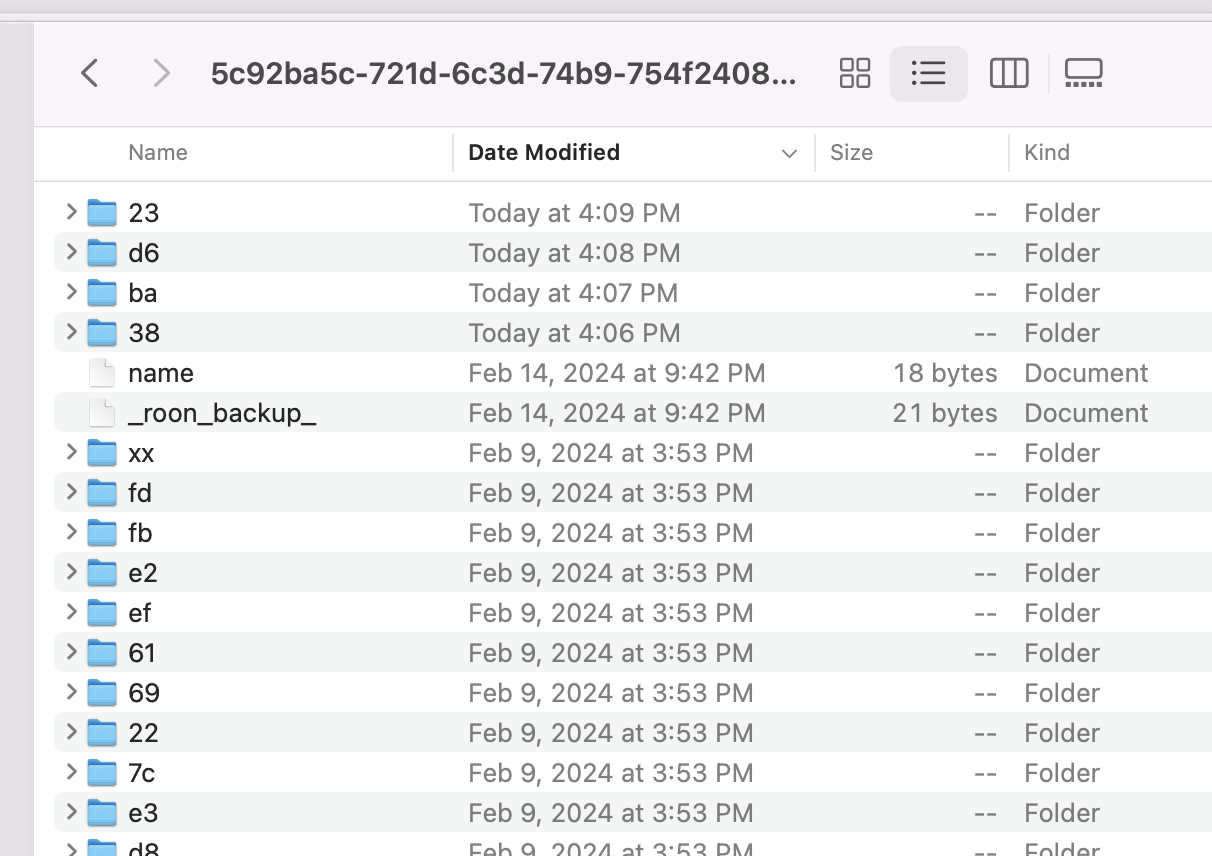Screen dimensions: 1212x856
Task: Expand folder d6 disclosure chevron
Action: [71, 252]
